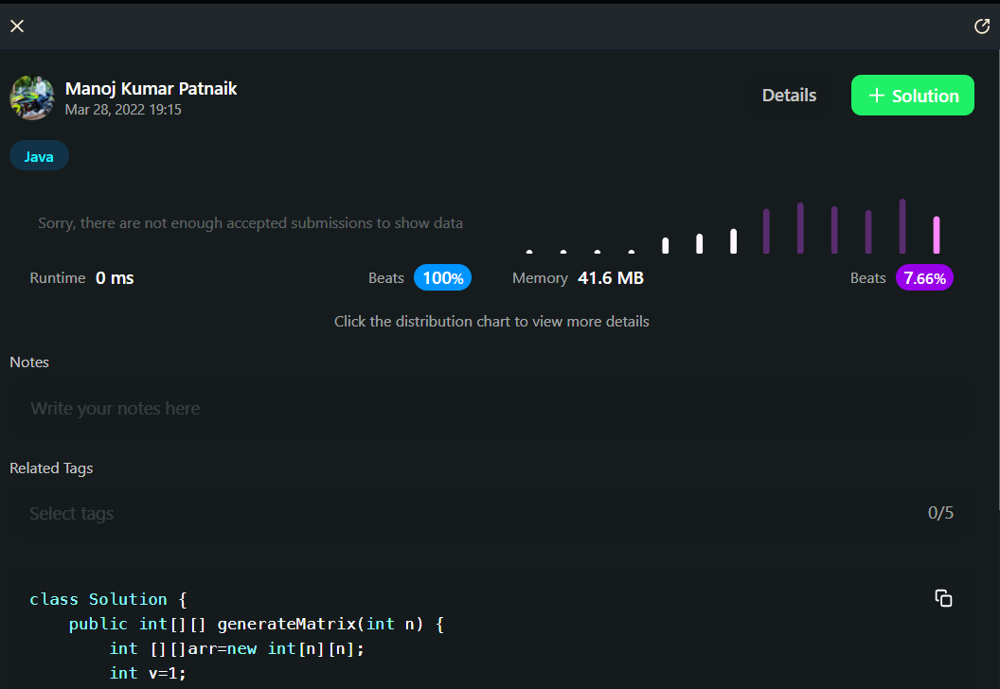Click Manoj Kumar Patnaik's profile avatar
Image resolution: width=1000 pixels, height=689 pixels.
pyautogui.click(x=32, y=97)
